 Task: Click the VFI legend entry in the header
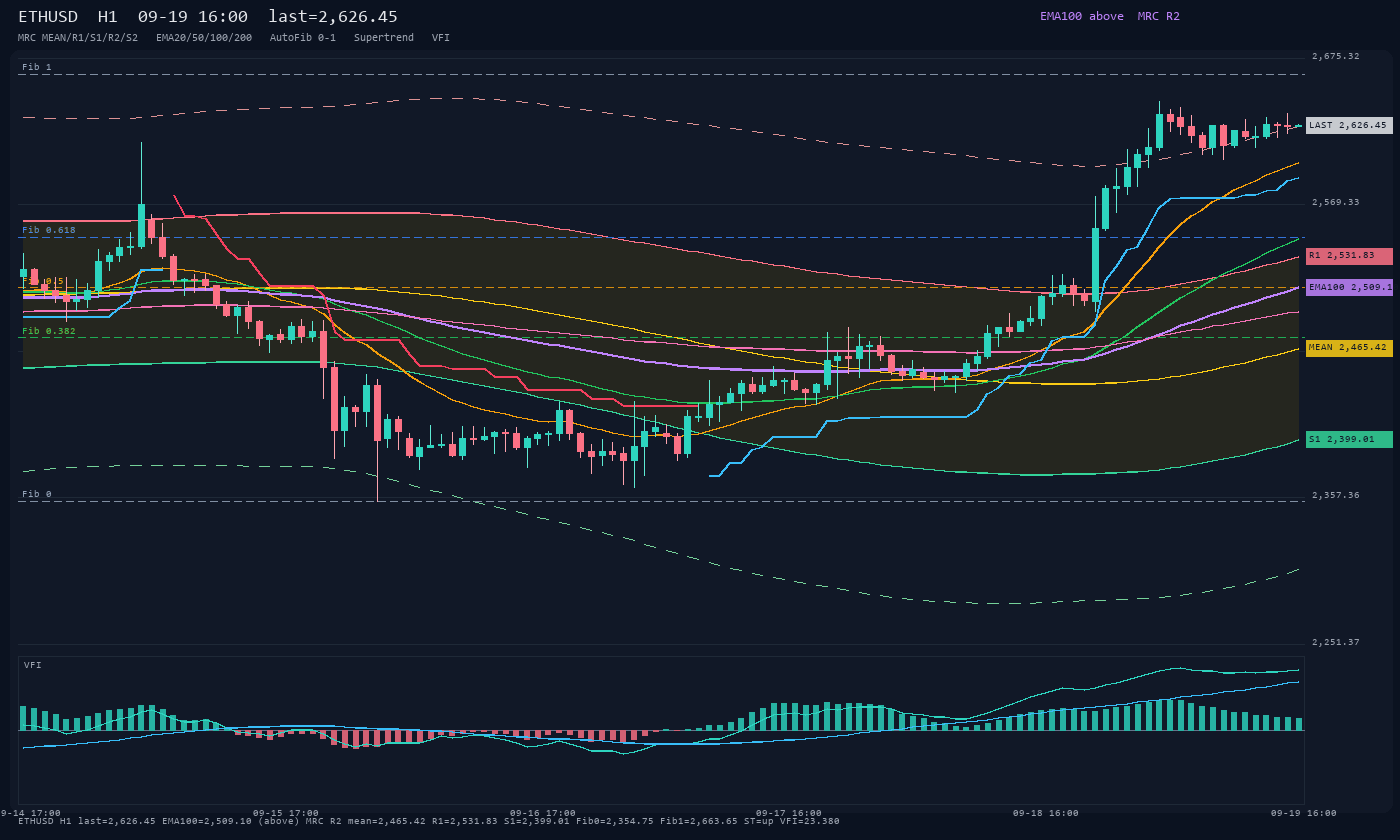click(441, 37)
